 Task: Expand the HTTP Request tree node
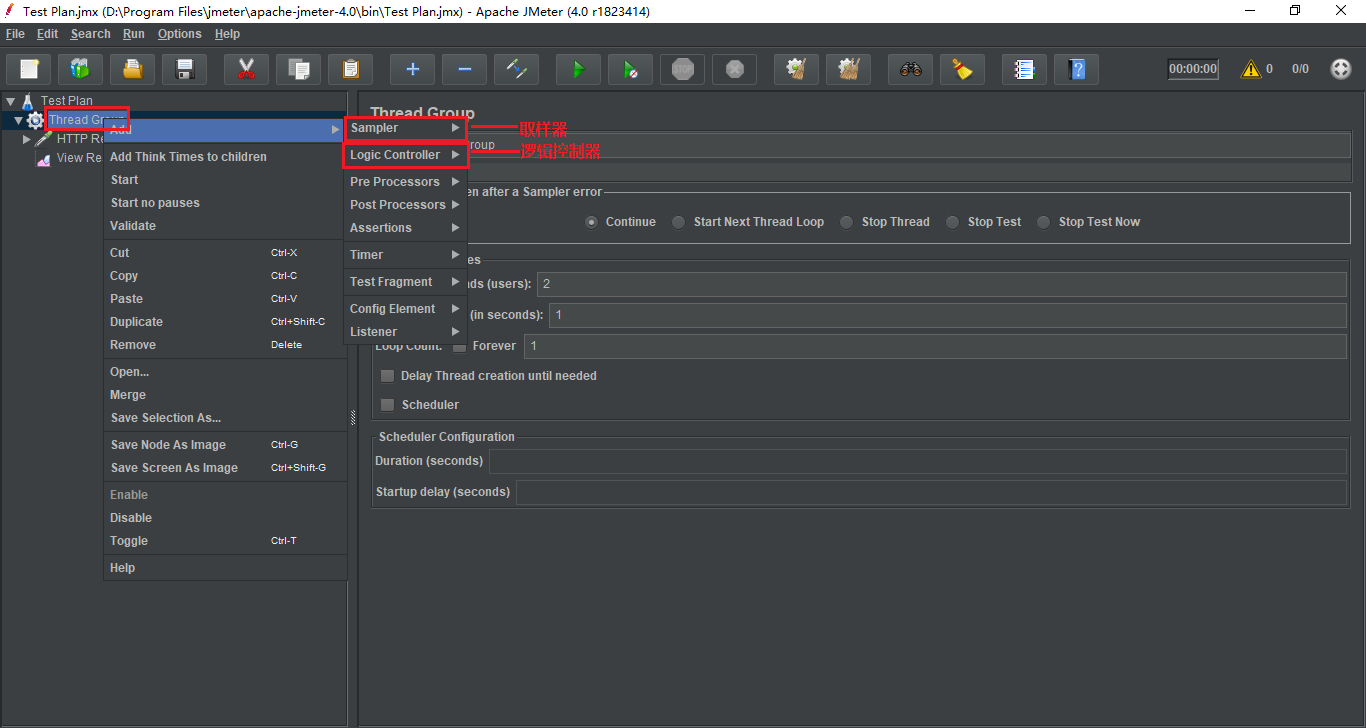point(27,139)
